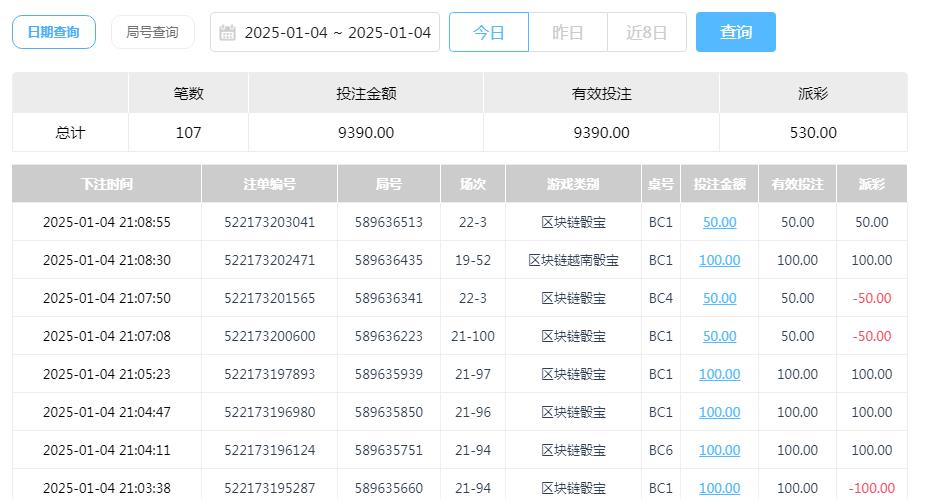The image size is (939, 499).
Task: Click total count value 107
Action: 188,132
